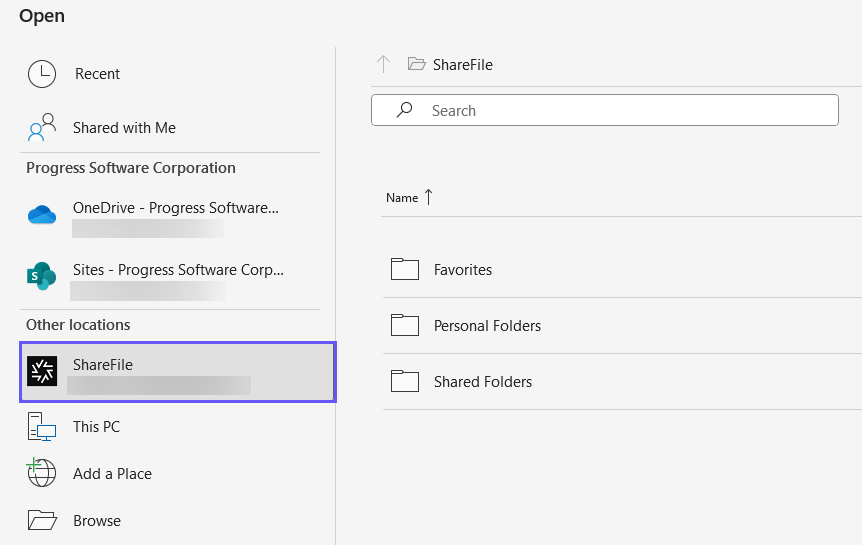Click the Add a Place globe icon
This screenshot has width=862, height=545.
[41, 472]
